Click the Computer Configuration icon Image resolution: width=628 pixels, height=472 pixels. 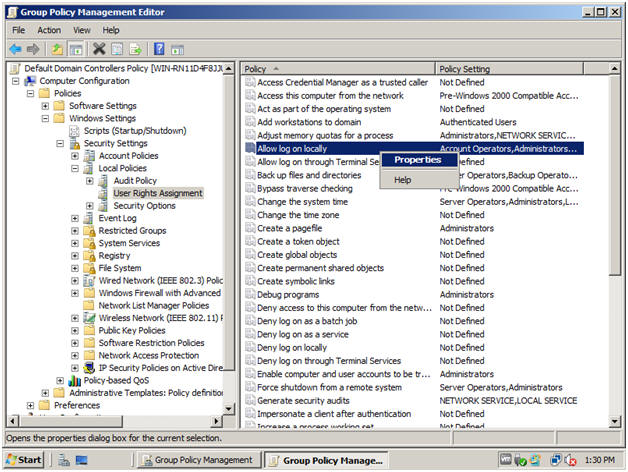(x=30, y=81)
